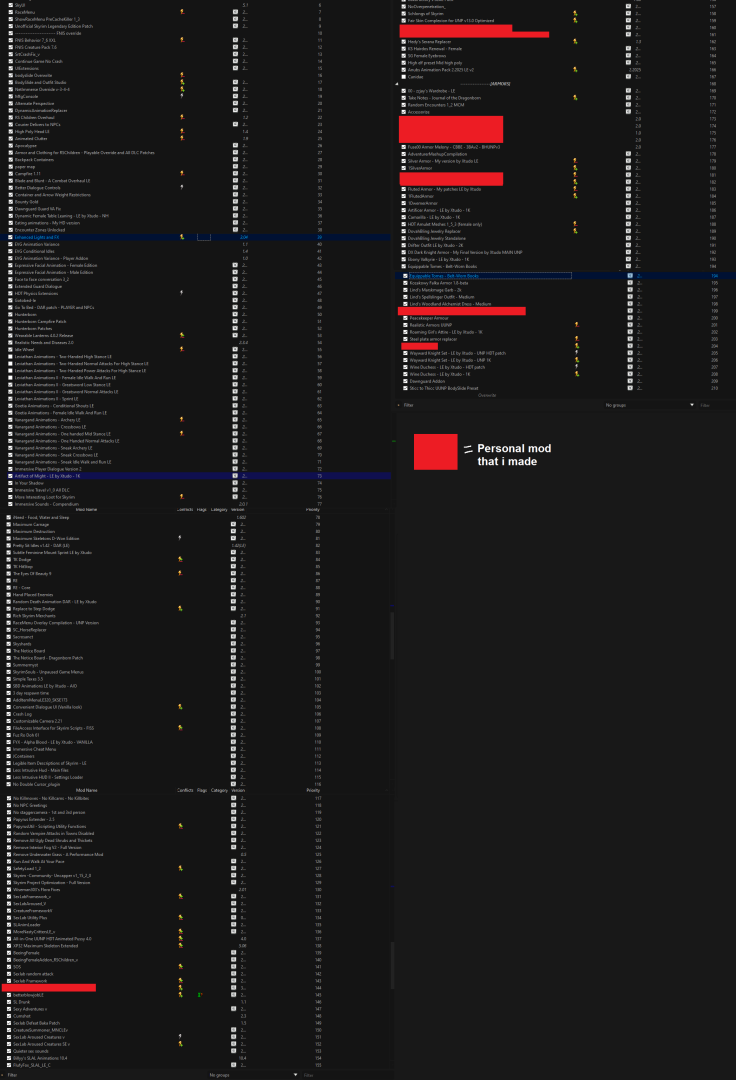This screenshot has height=1080, width=736.
Task: Select Artifact of Might - LE by Xtudo row
Action: (196, 476)
